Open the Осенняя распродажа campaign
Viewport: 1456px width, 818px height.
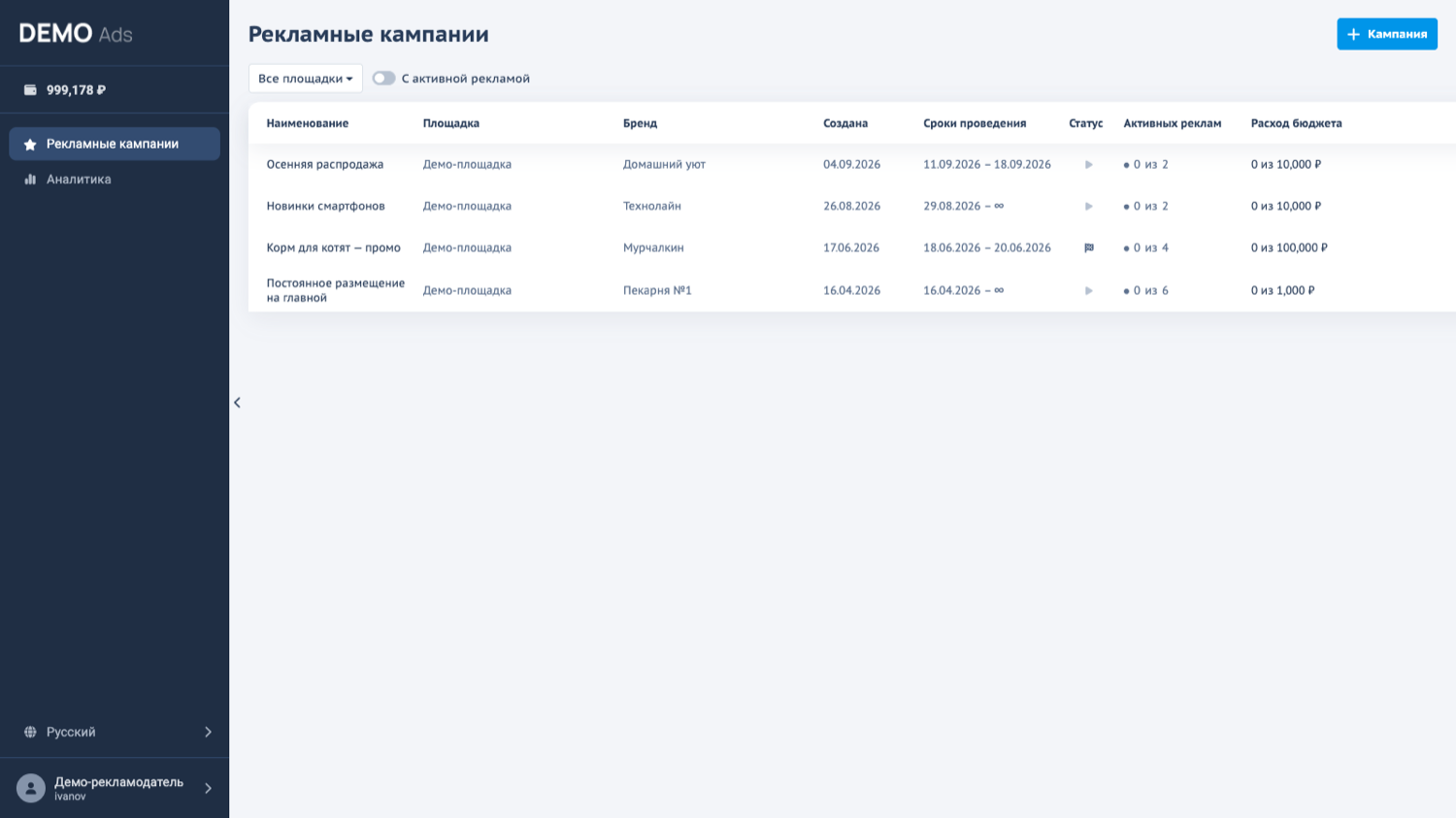coord(325,165)
